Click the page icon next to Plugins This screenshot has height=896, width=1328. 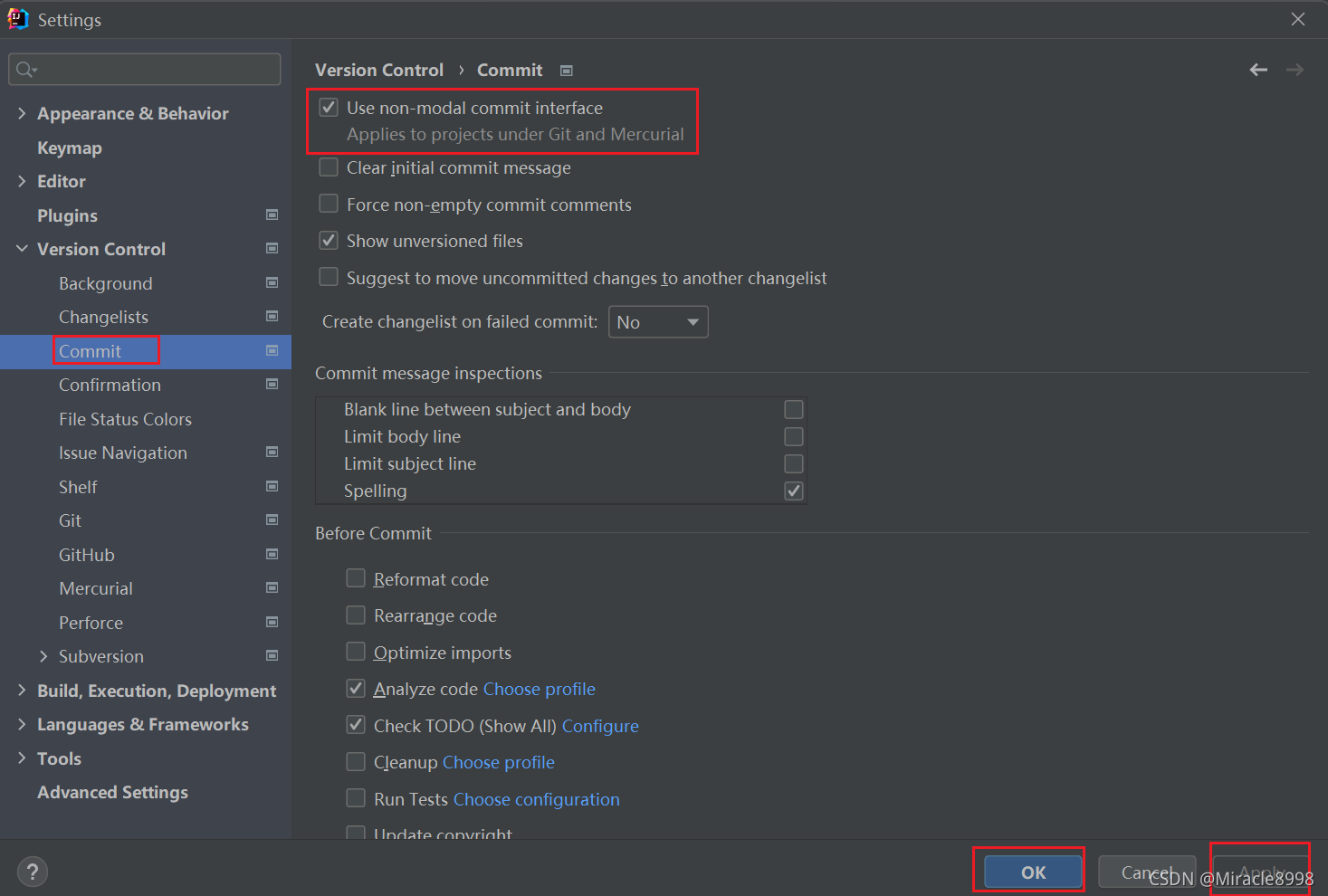[x=272, y=214]
